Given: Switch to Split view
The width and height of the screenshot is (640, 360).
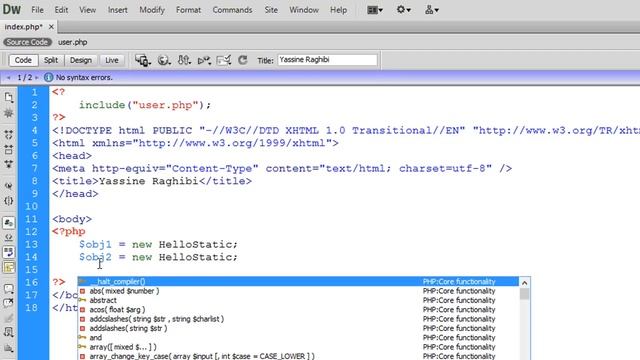Looking at the screenshot, I should tap(51, 60).
